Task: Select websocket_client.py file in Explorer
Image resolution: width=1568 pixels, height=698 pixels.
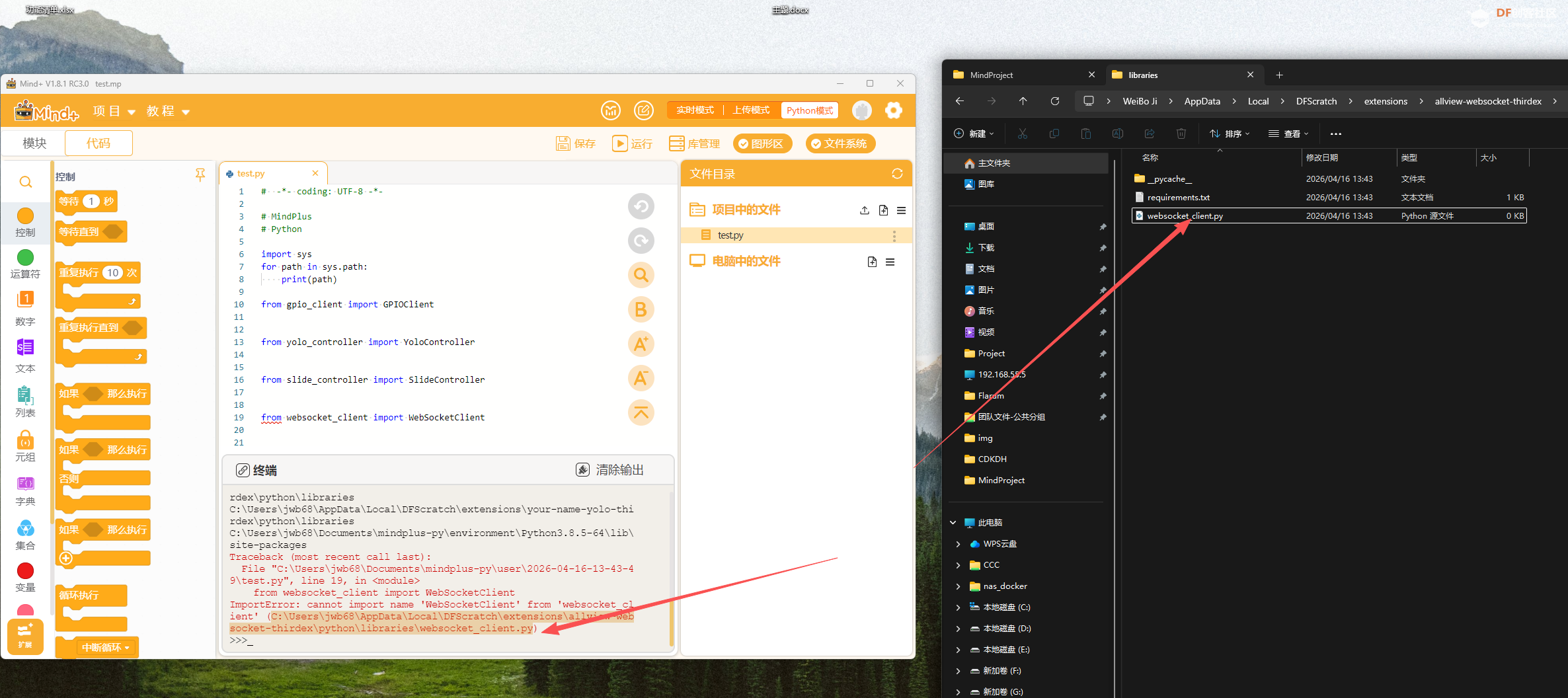Action: (1185, 216)
